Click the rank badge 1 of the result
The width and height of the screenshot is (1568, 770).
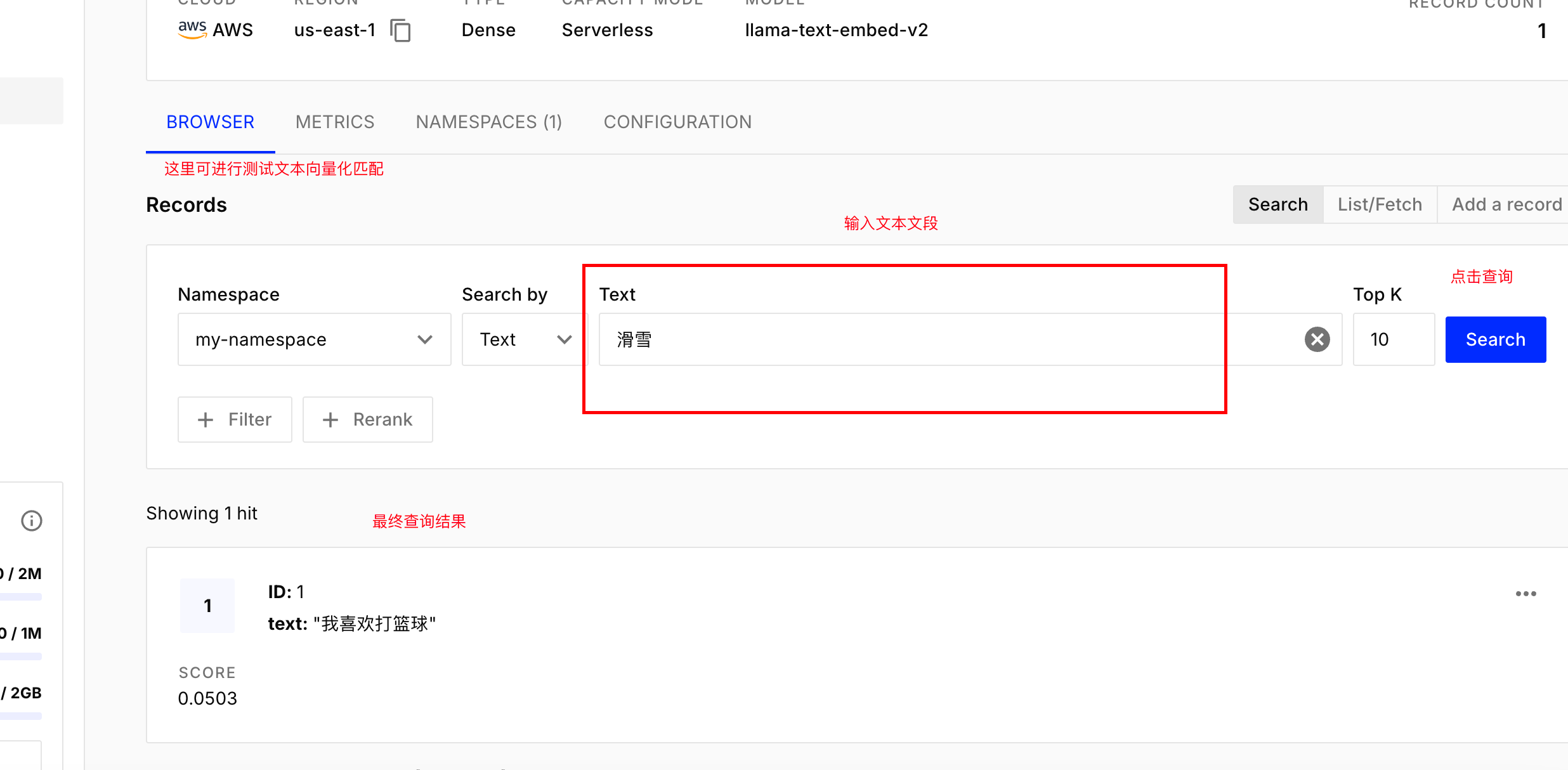(207, 606)
